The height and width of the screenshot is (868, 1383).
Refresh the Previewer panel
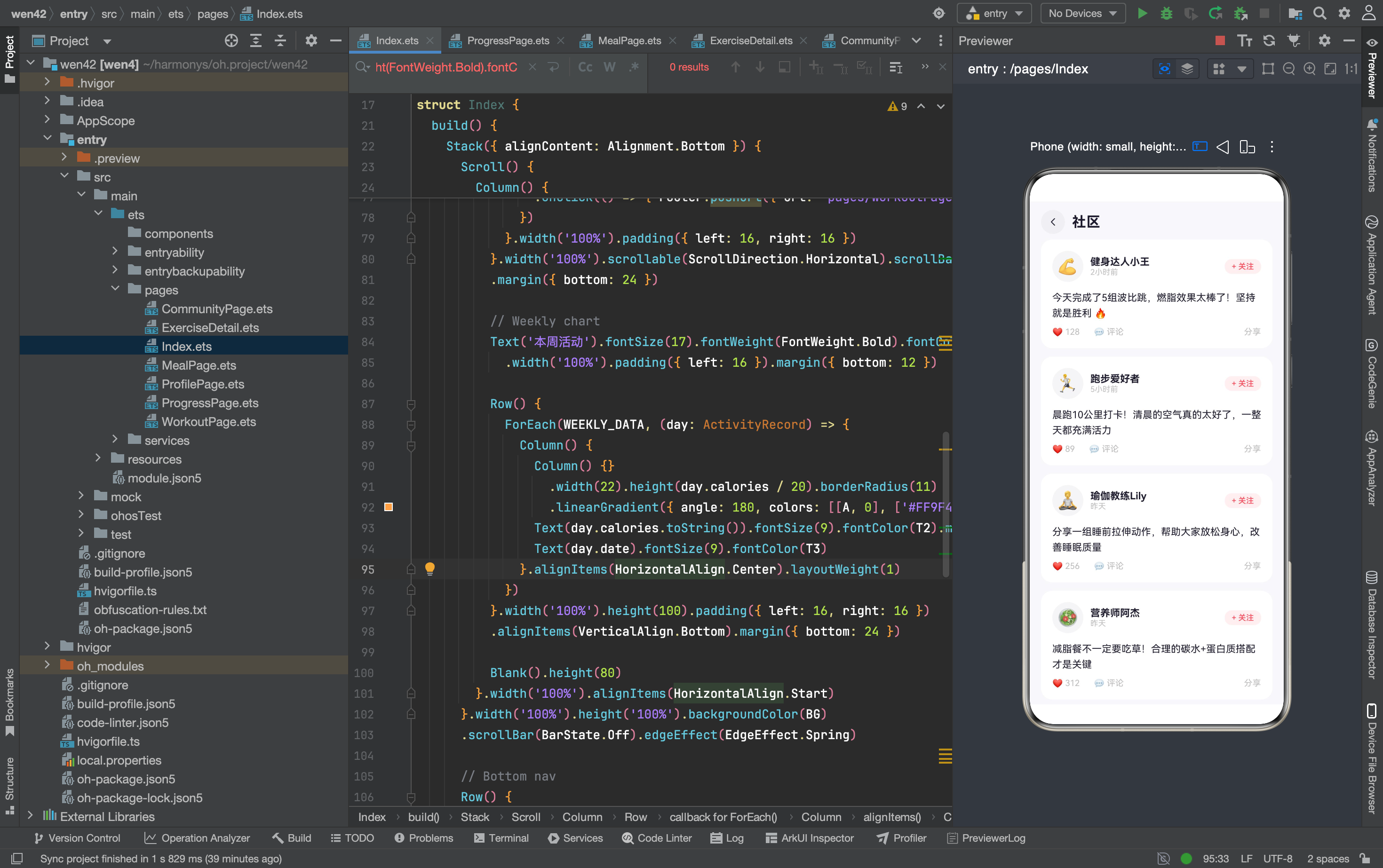[1269, 40]
